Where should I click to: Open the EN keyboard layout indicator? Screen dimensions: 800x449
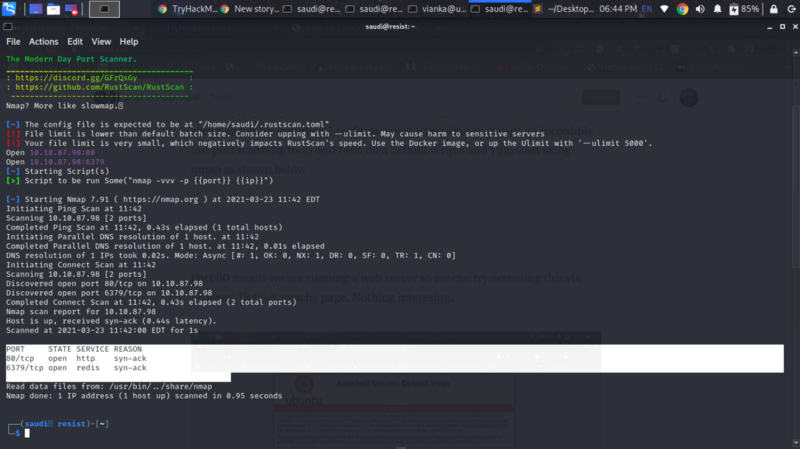point(646,9)
